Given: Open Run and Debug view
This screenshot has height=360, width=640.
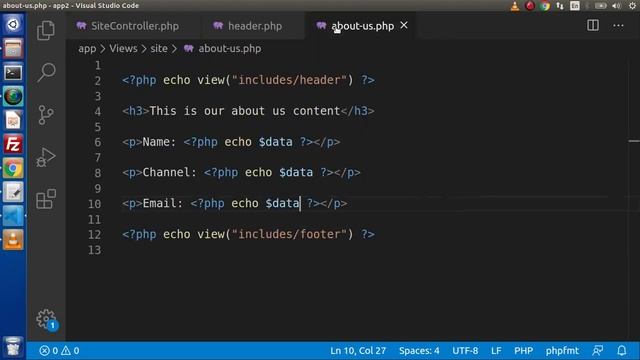Looking at the screenshot, I should (46, 157).
